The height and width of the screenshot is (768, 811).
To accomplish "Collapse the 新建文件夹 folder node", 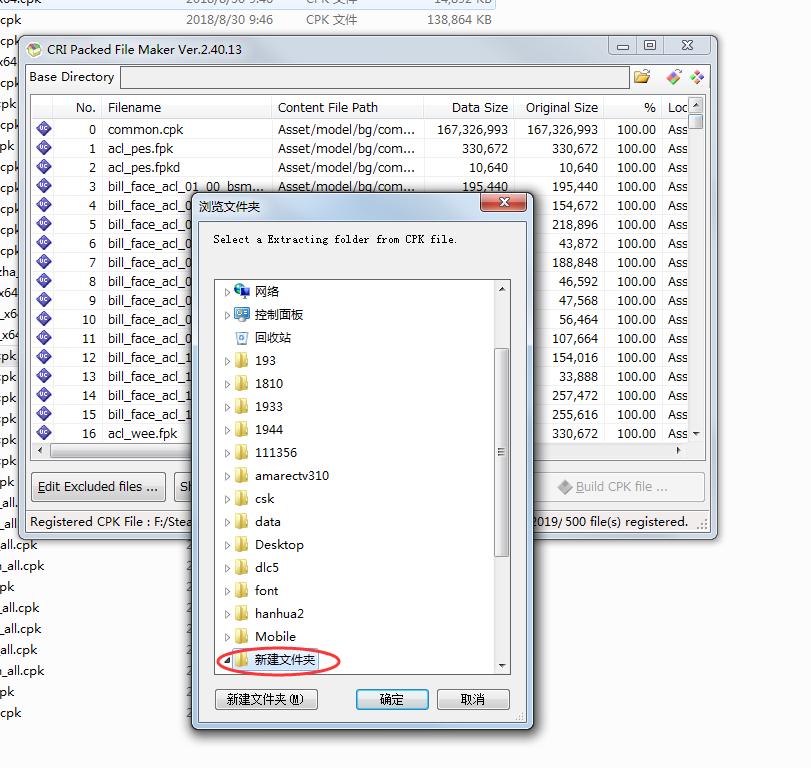I will point(226,660).
